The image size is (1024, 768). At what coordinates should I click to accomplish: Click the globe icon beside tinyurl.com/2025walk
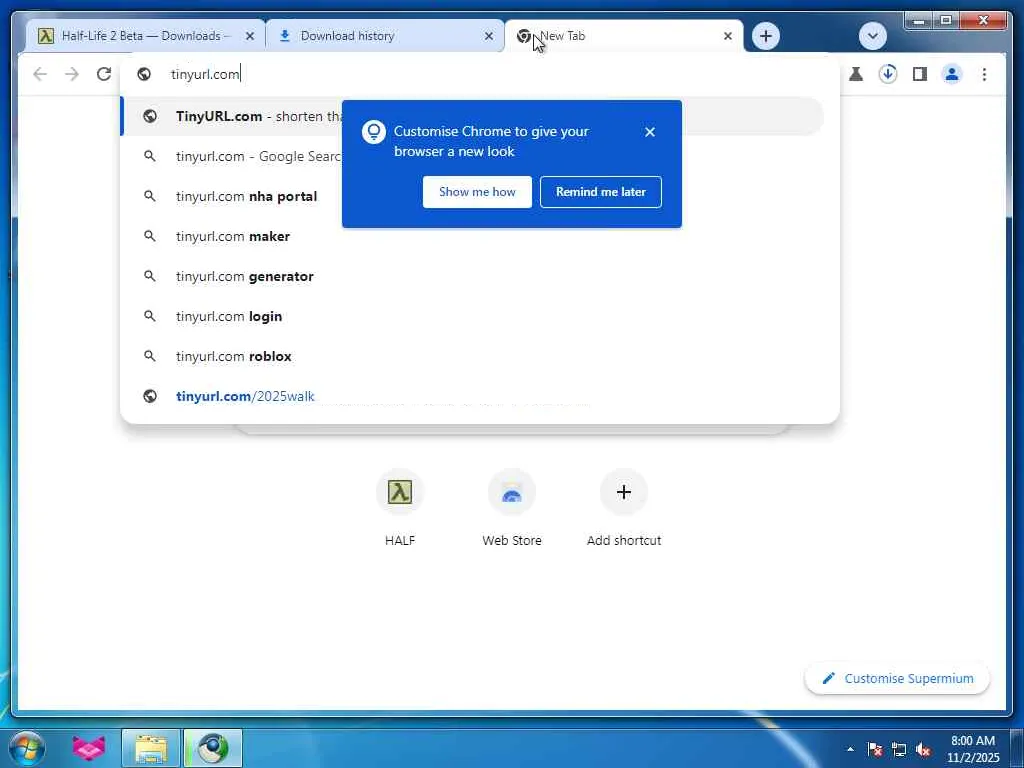(x=150, y=396)
